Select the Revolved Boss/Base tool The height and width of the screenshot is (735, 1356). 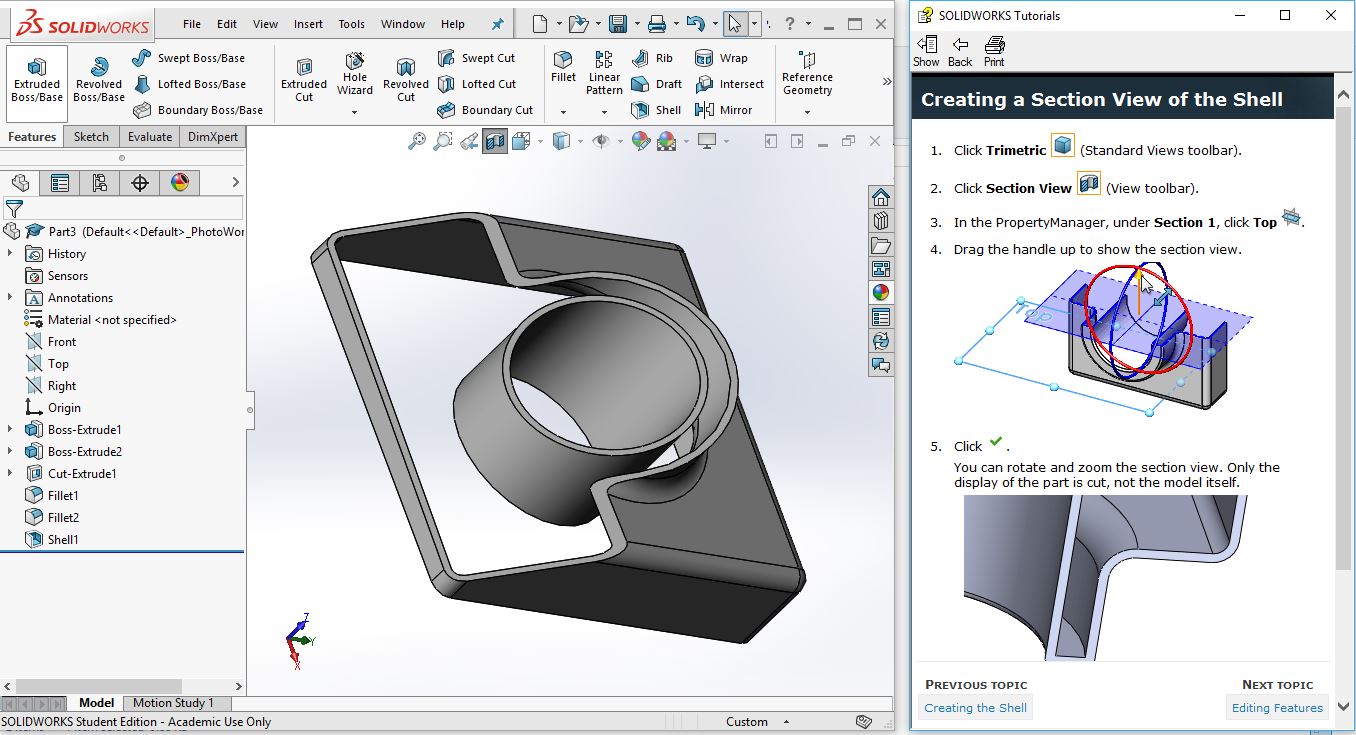[99, 79]
